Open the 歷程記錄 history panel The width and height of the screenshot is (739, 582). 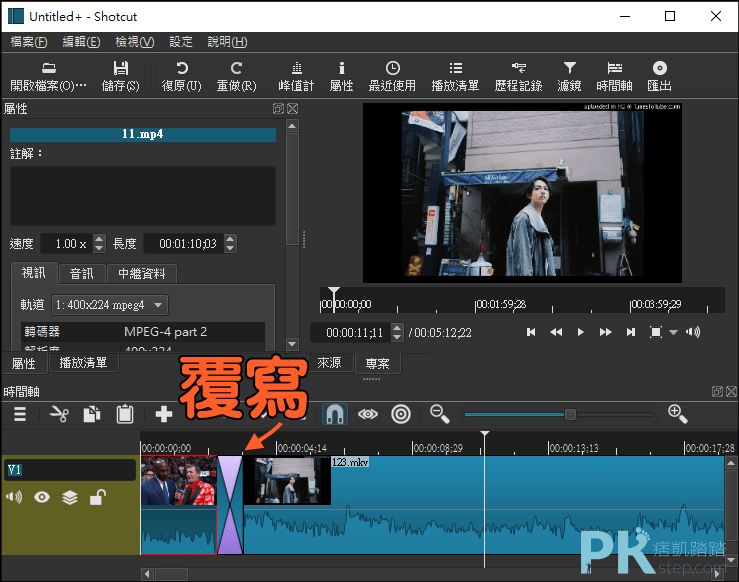[x=518, y=77]
